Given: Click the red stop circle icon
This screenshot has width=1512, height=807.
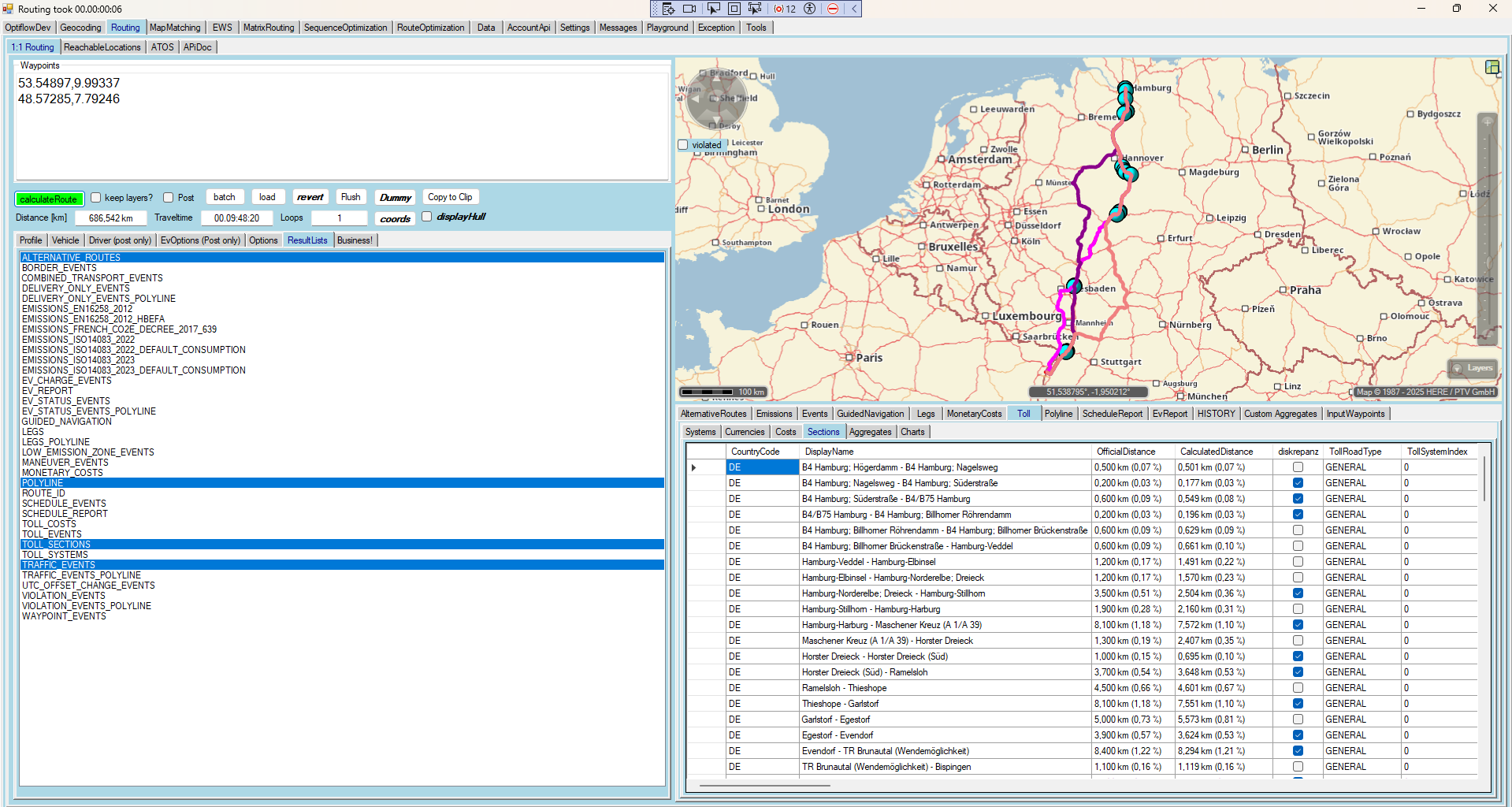Looking at the screenshot, I should pos(833,9).
